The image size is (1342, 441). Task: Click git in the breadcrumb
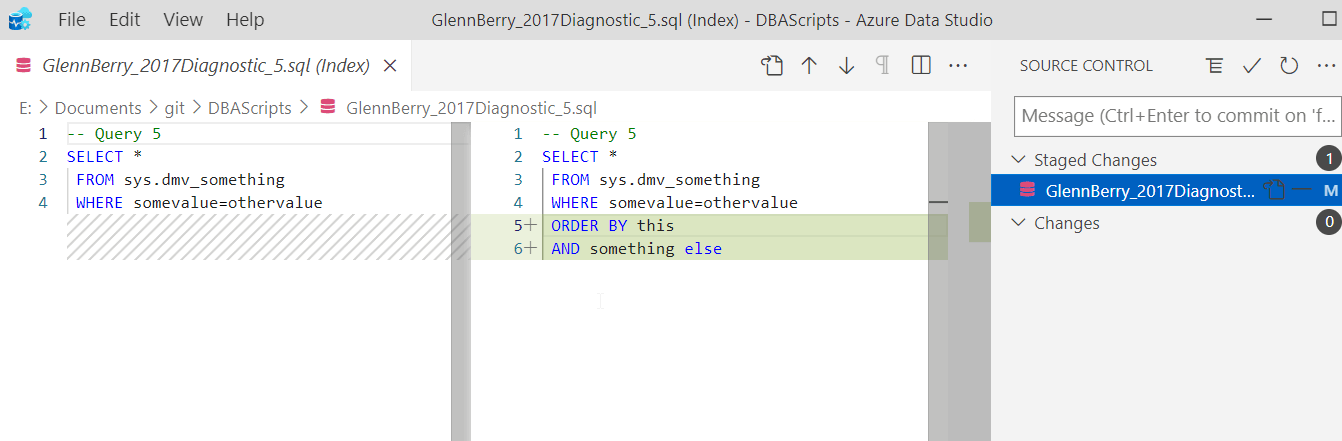click(x=176, y=108)
